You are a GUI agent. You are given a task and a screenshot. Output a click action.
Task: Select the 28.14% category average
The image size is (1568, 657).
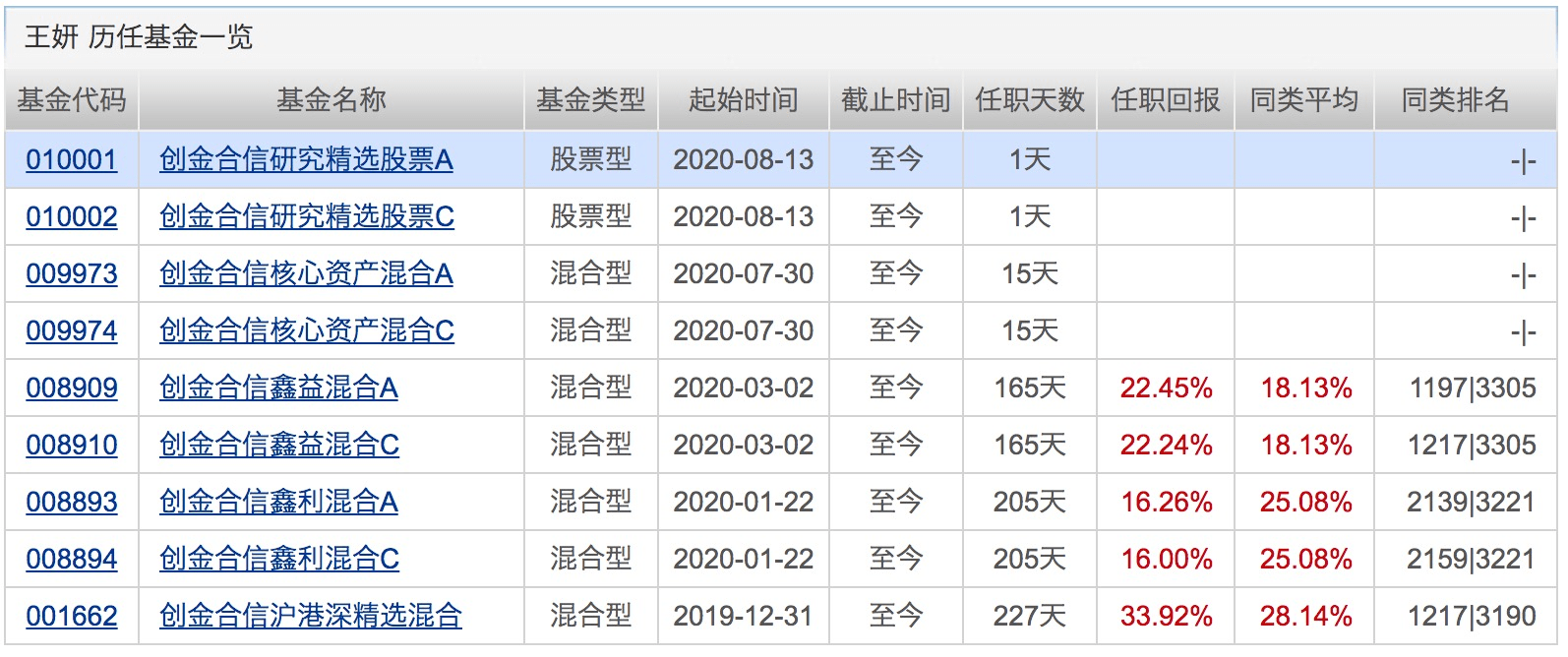pos(1306,617)
